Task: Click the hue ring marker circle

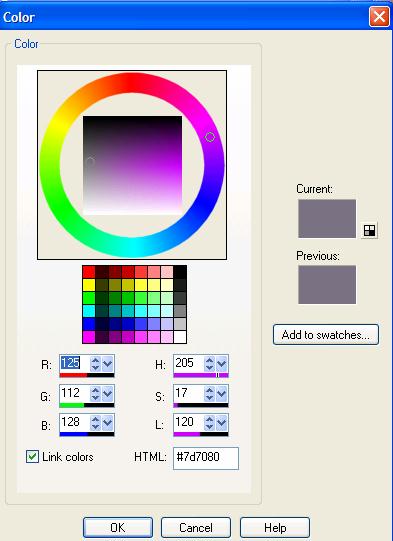Action: point(210,137)
